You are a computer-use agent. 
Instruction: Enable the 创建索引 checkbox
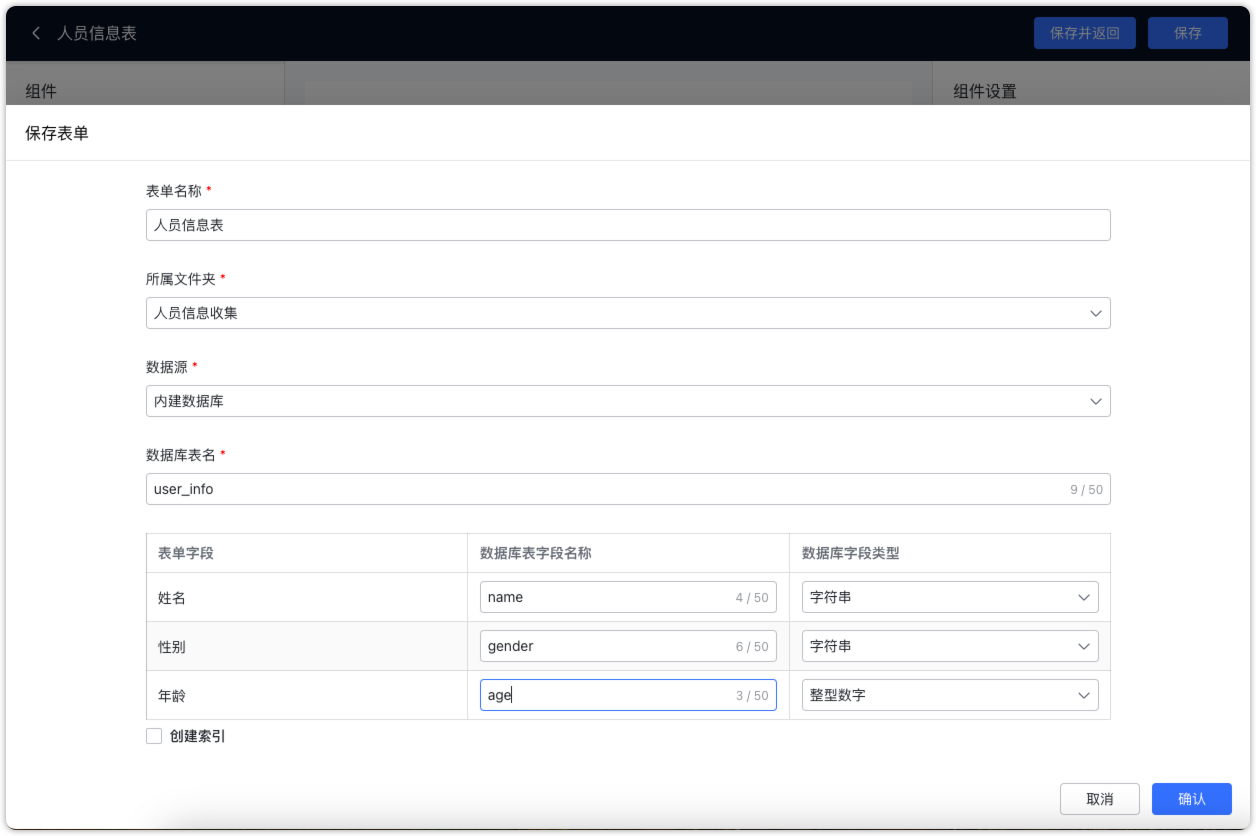[x=154, y=735]
